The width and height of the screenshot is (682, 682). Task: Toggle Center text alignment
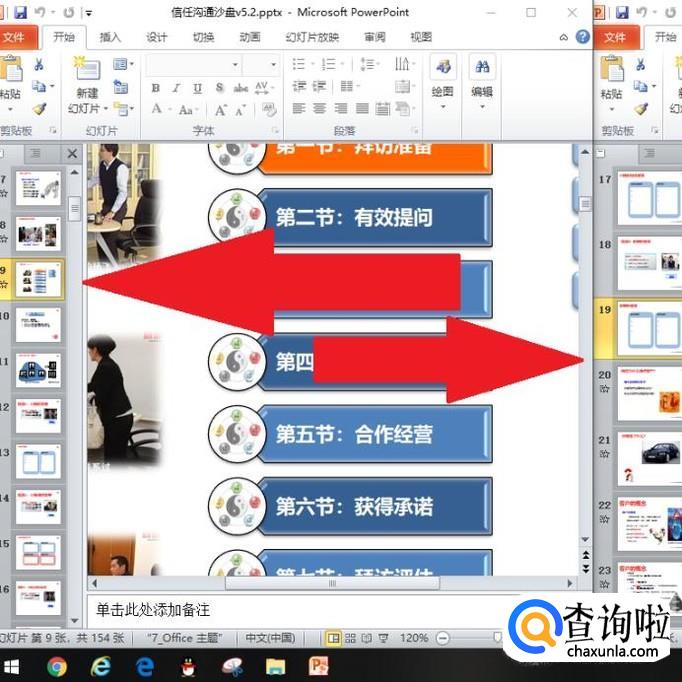pos(320,109)
